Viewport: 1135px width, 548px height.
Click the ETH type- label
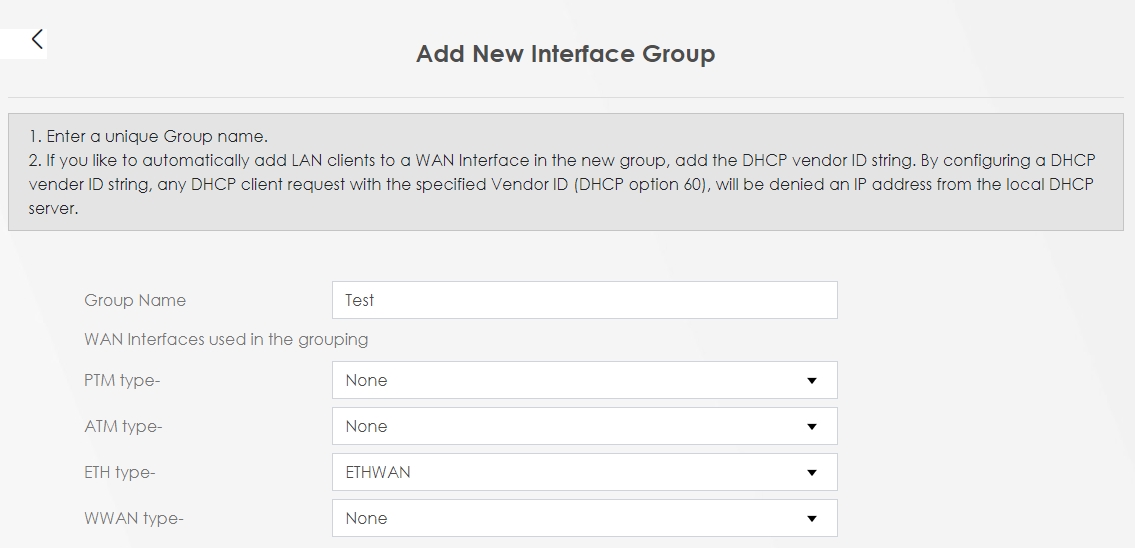120,473
